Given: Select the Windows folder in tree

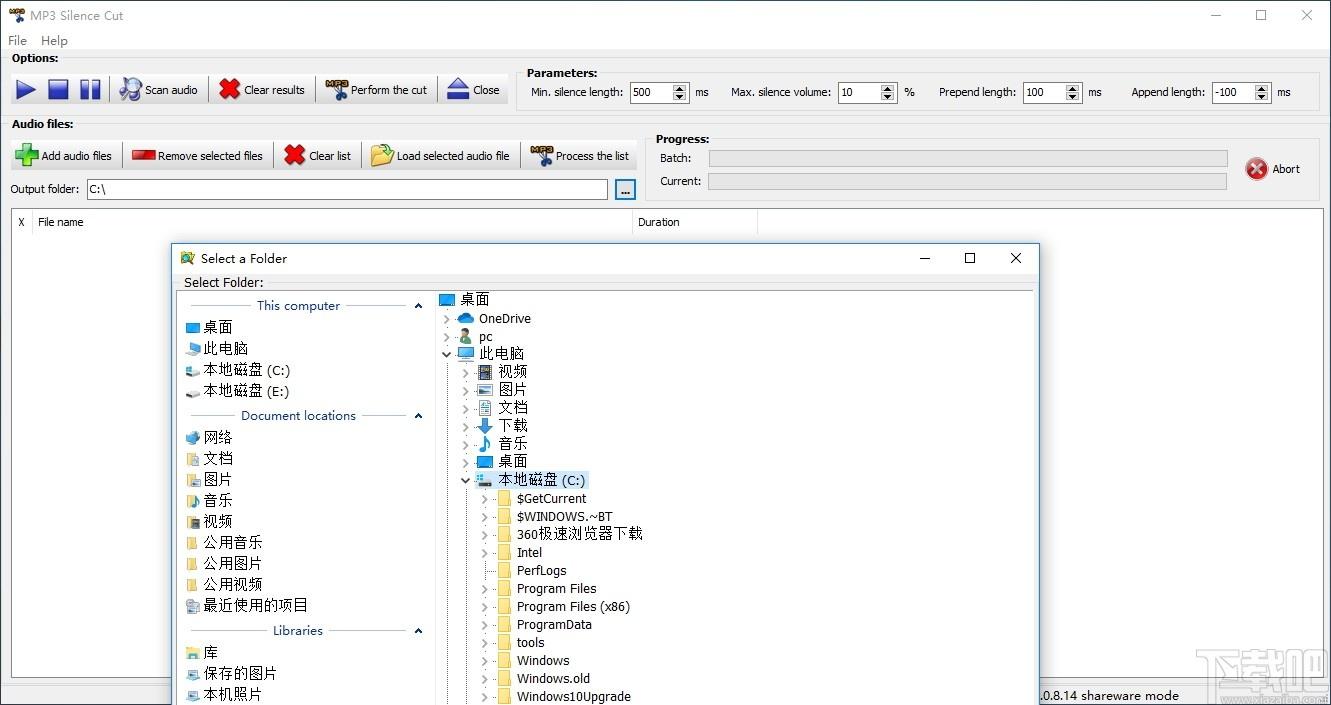Looking at the screenshot, I should click(x=543, y=661).
